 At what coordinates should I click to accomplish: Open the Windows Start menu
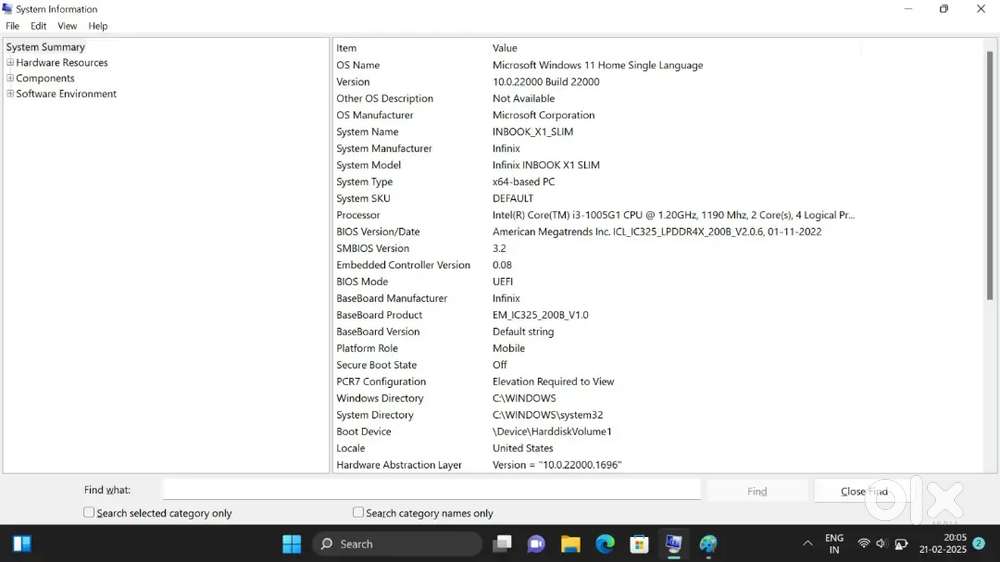(x=292, y=544)
